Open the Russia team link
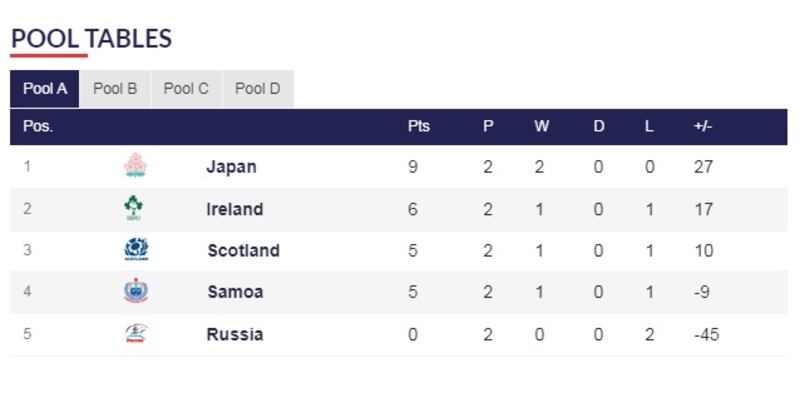The image size is (800, 393). tap(235, 334)
